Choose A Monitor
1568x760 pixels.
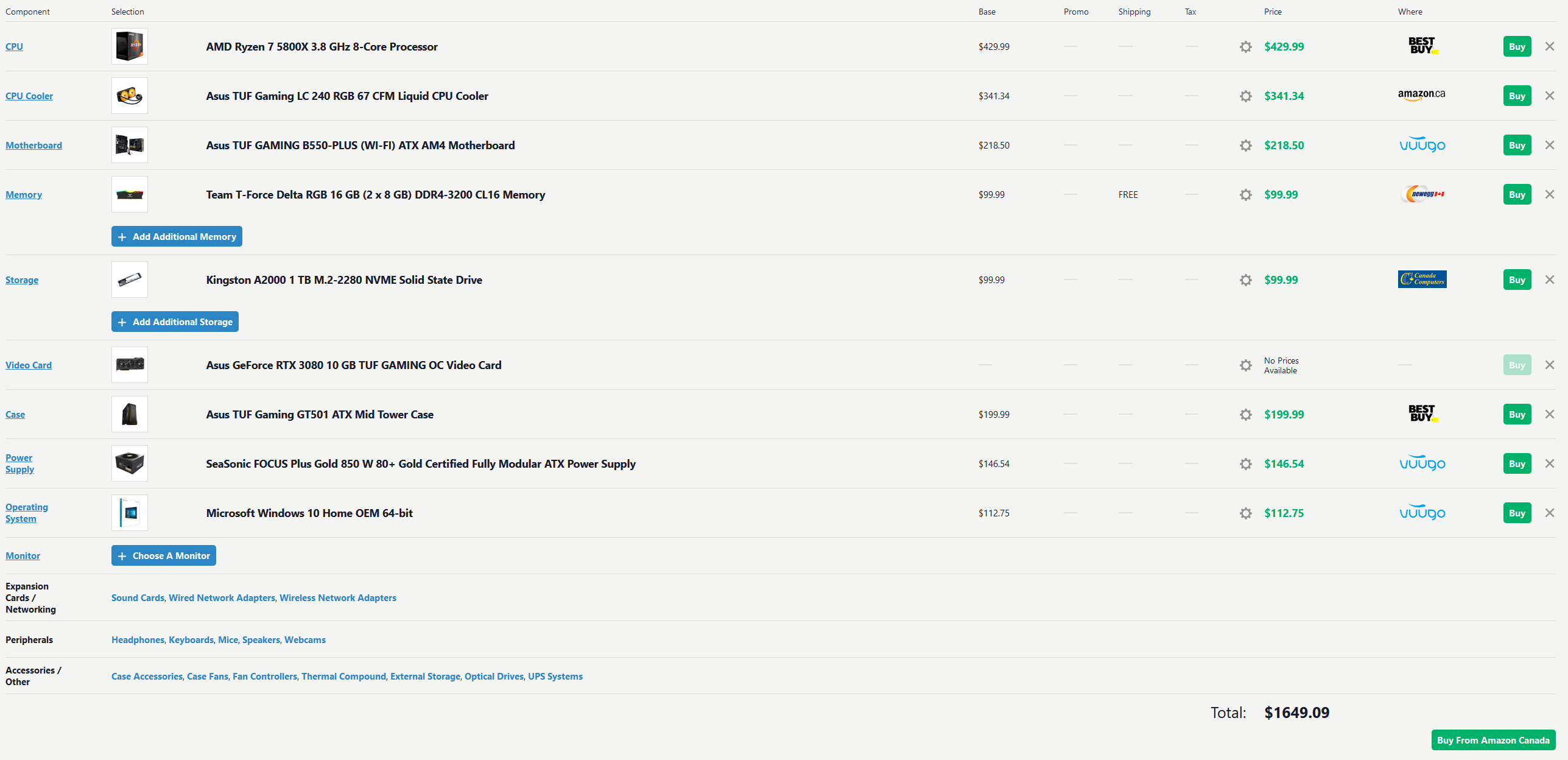[164, 556]
